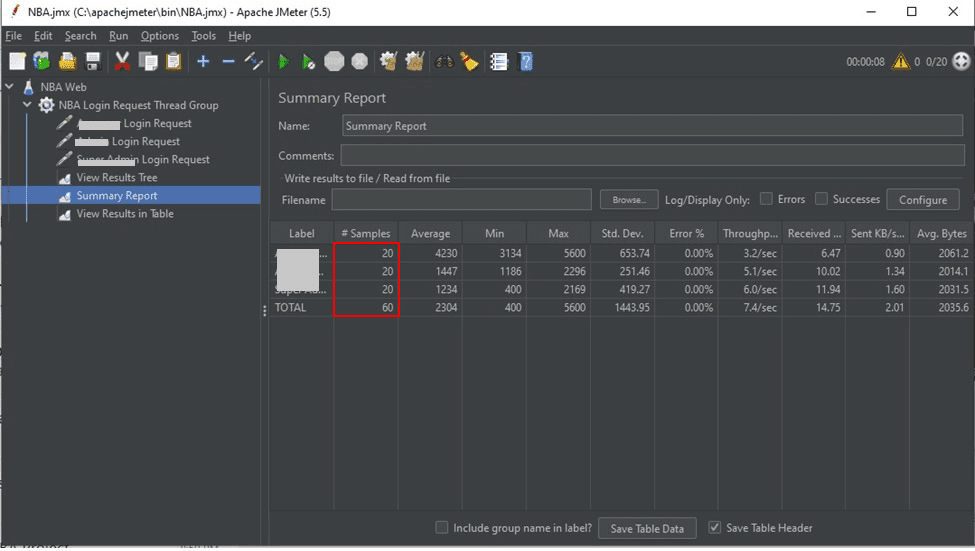The image size is (975, 551).
Task: Click the Add plus toolbar icon
Action: pos(203,62)
